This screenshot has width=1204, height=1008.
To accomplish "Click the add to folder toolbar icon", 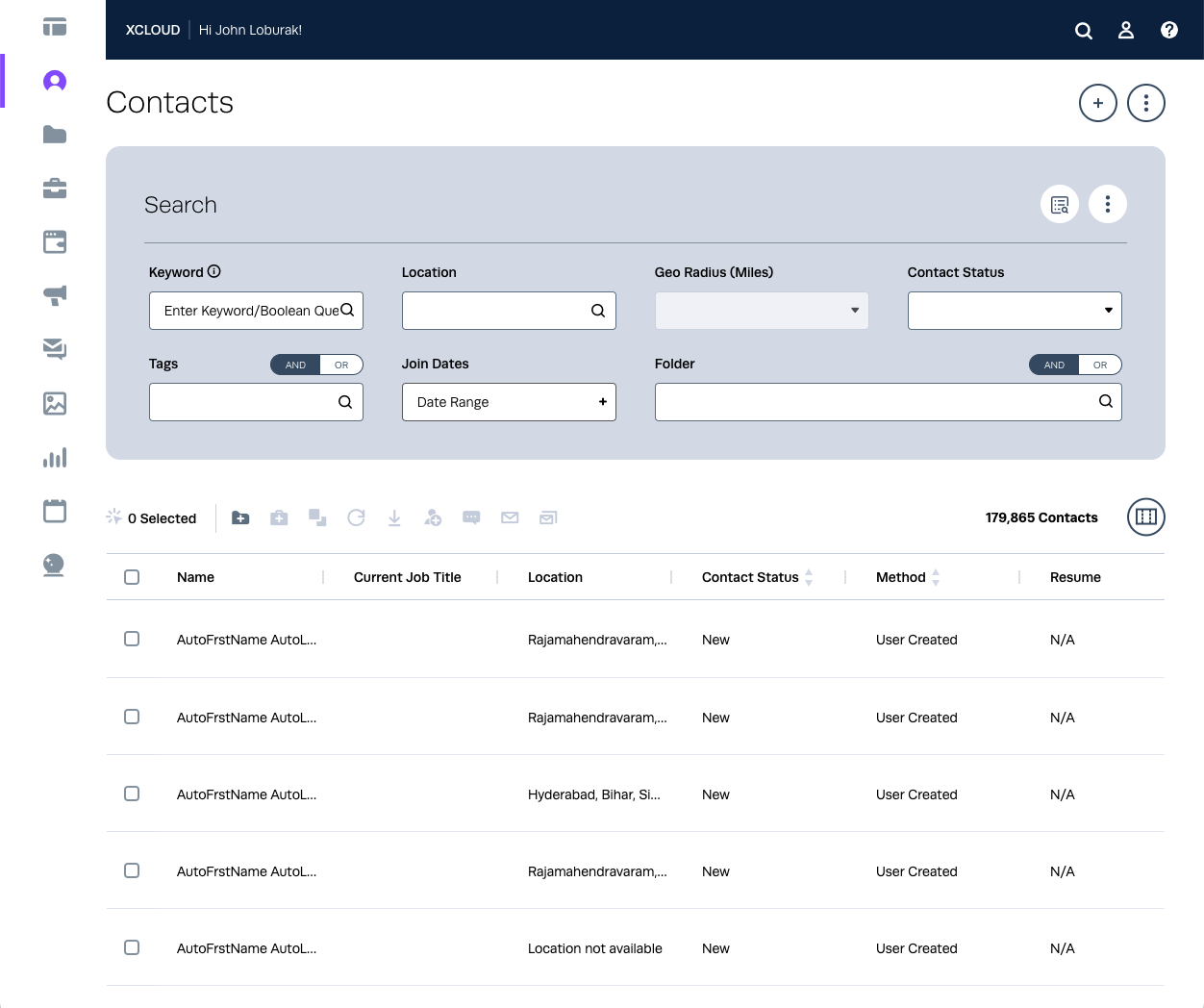I will [240, 517].
